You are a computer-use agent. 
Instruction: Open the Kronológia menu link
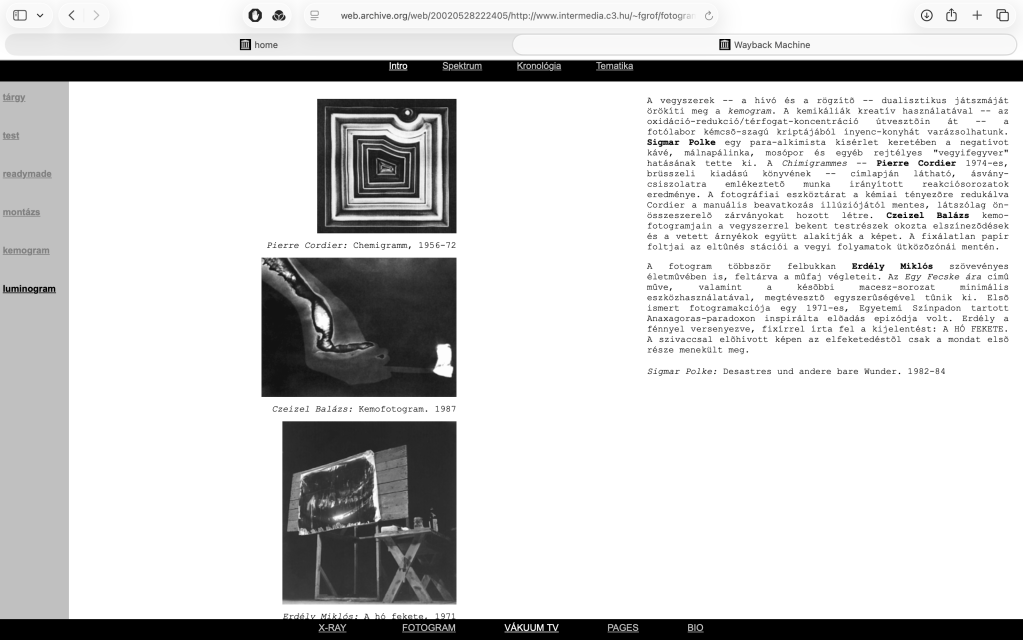(x=539, y=66)
